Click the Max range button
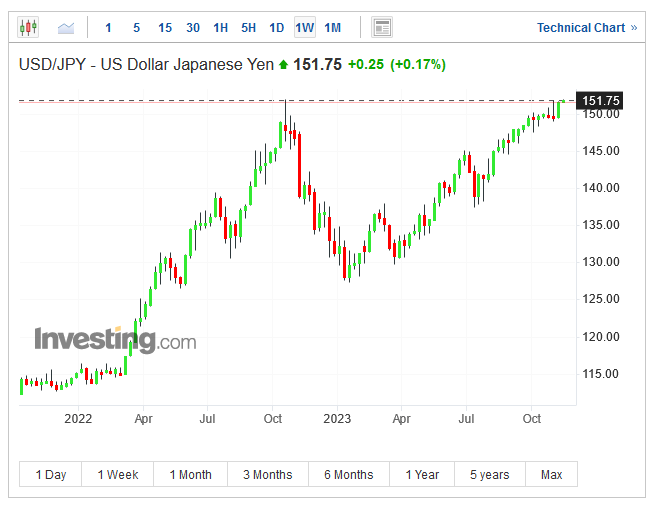 click(x=551, y=474)
